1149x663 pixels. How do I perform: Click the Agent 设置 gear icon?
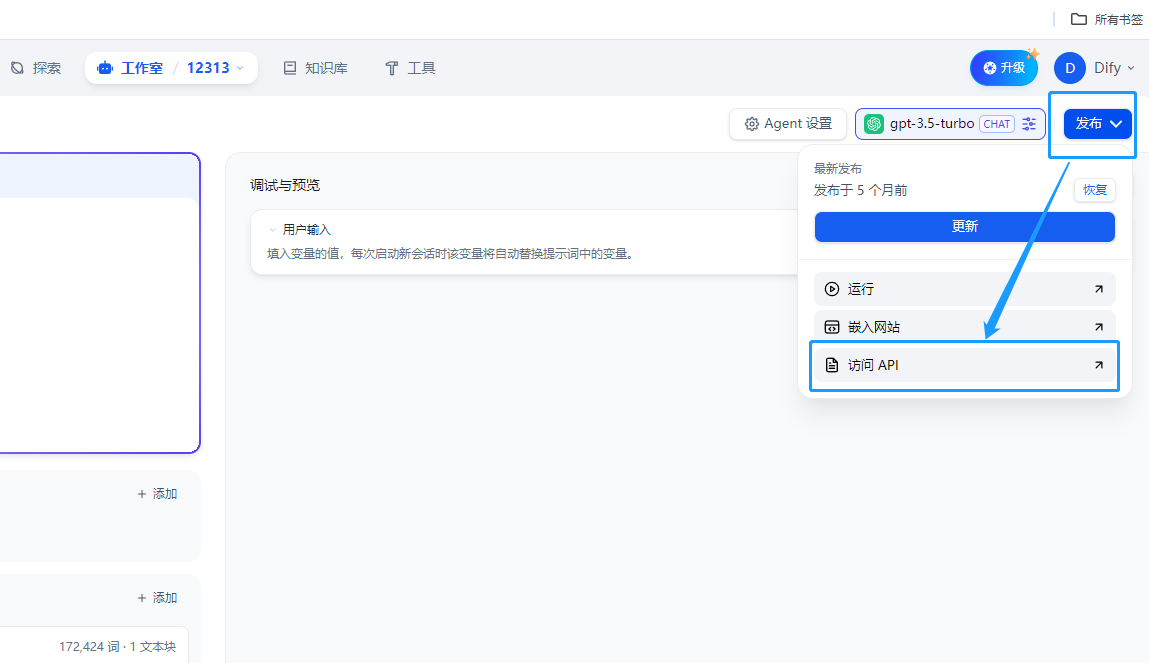(x=752, y=124)
